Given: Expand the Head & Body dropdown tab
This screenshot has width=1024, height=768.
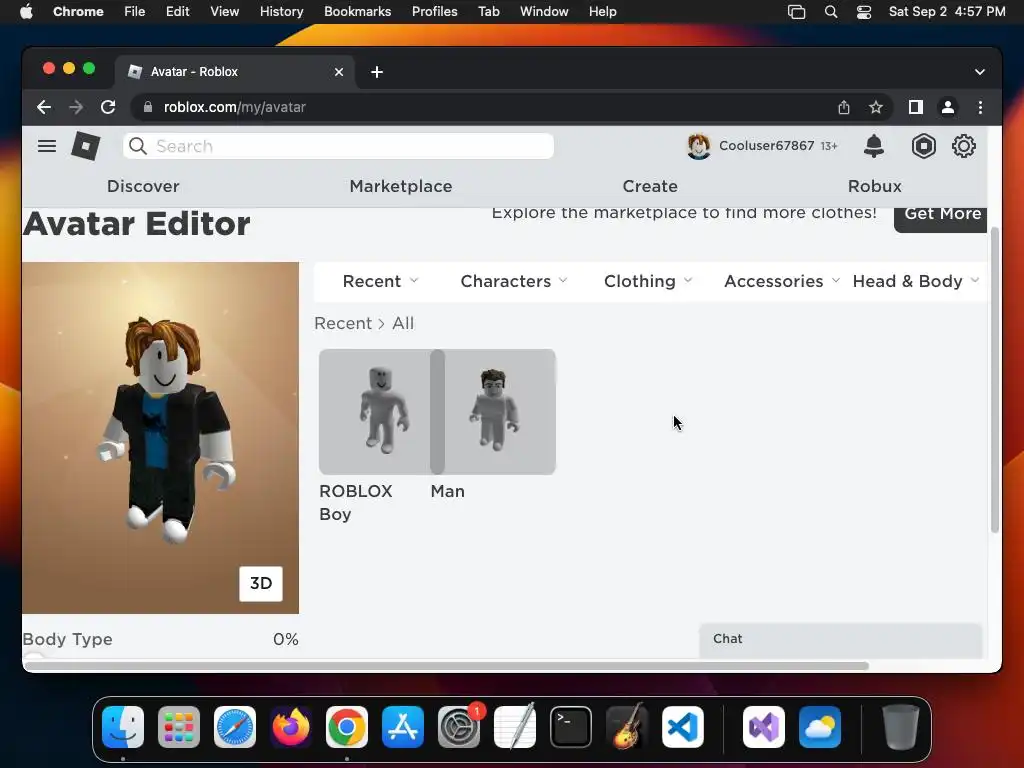Looking at the screenshot, I should (x=916, y=281).
